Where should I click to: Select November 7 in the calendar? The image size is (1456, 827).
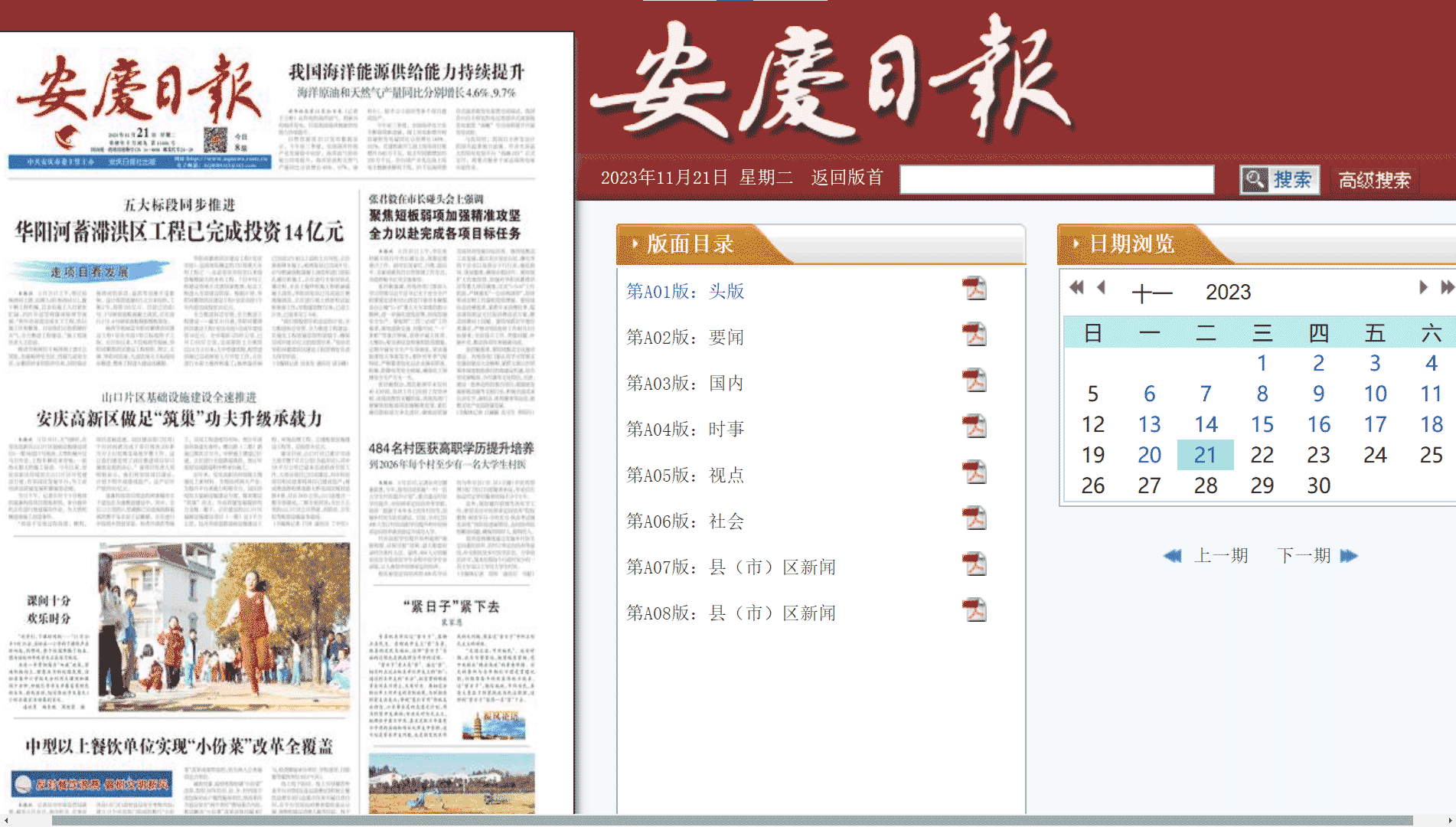click(x=1206, y=394)
